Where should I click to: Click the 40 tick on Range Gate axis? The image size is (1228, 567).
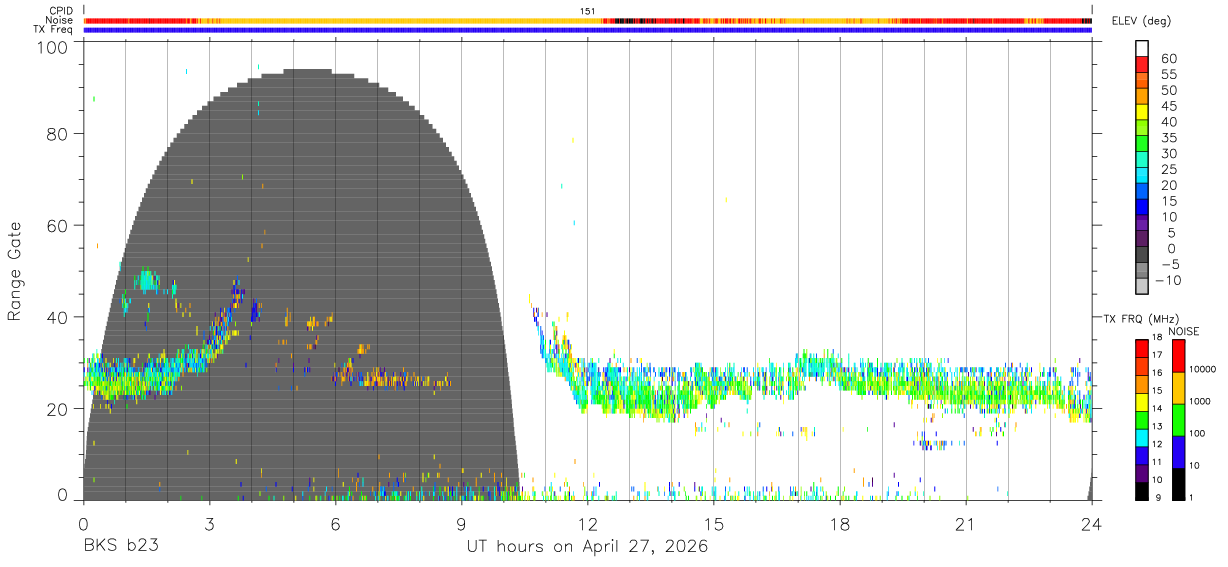(57, 317)
